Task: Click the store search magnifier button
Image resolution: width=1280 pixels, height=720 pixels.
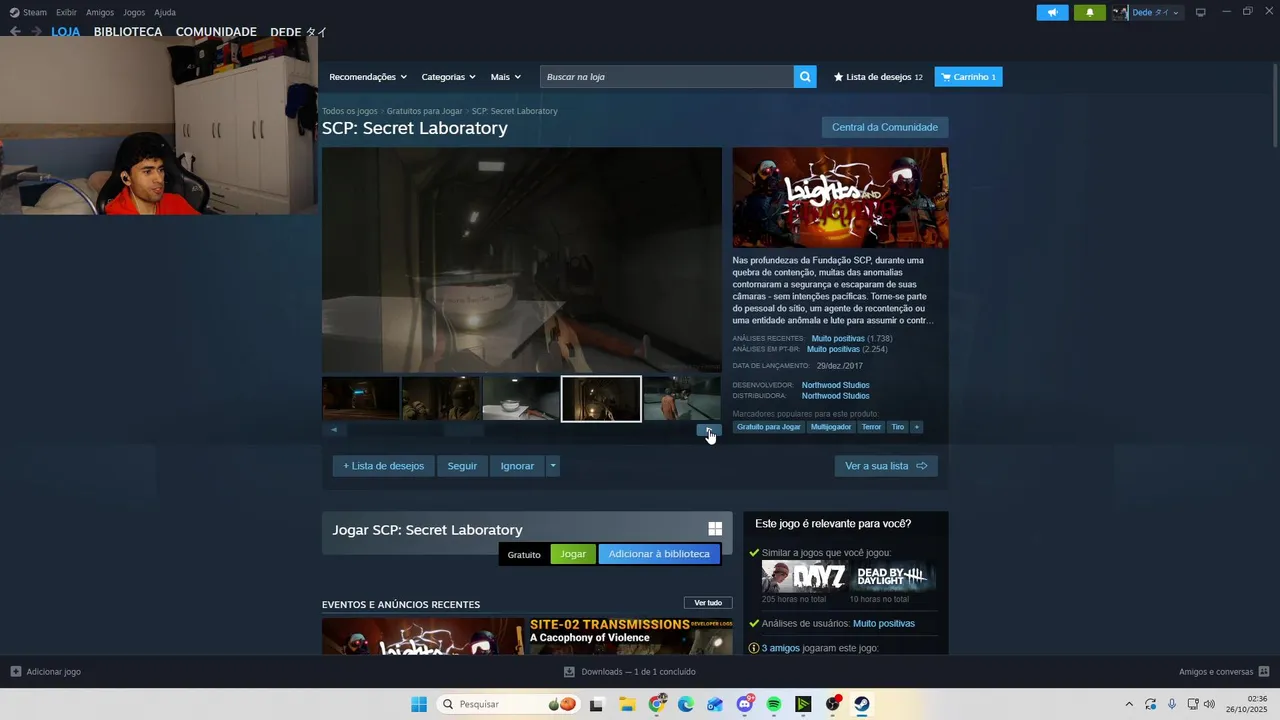Action: click(x=805, y=77)
